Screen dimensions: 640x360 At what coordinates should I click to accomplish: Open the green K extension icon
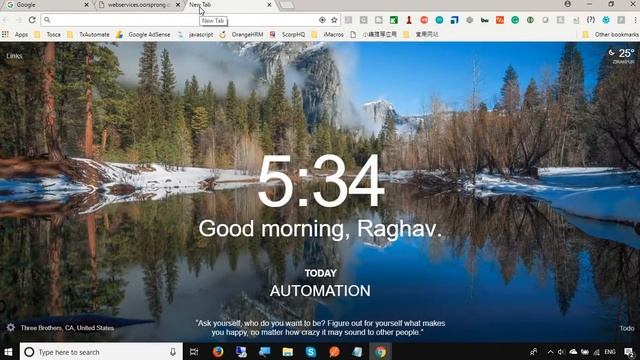click(394, 20)
